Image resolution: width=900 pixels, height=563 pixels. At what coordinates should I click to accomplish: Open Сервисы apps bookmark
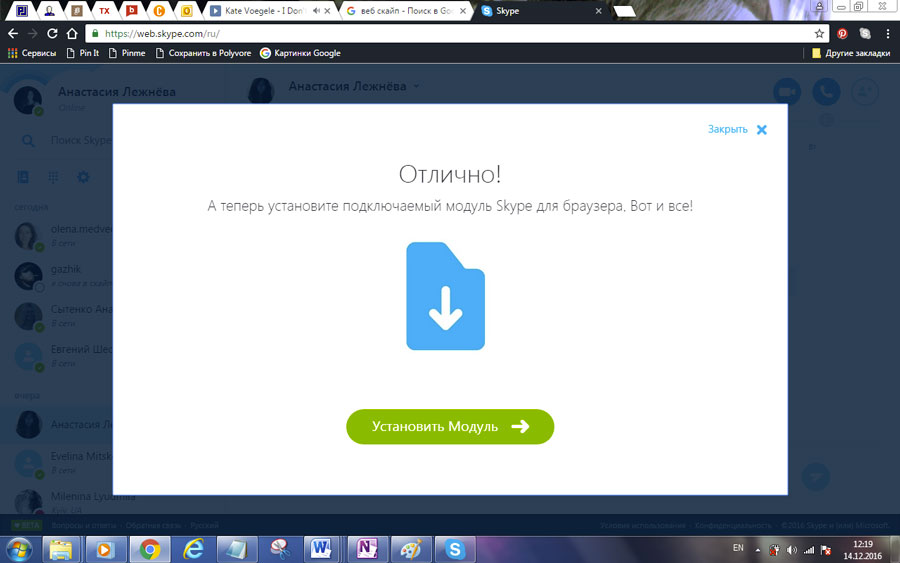coord(32,53)
